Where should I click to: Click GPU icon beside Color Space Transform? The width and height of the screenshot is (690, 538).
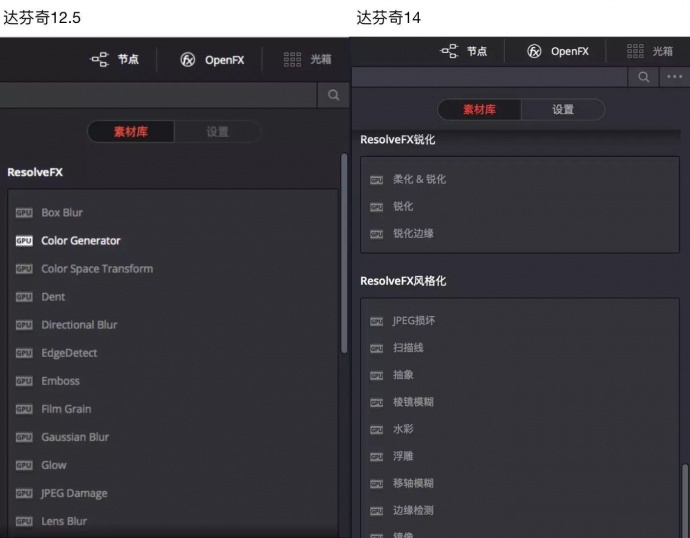24,269
